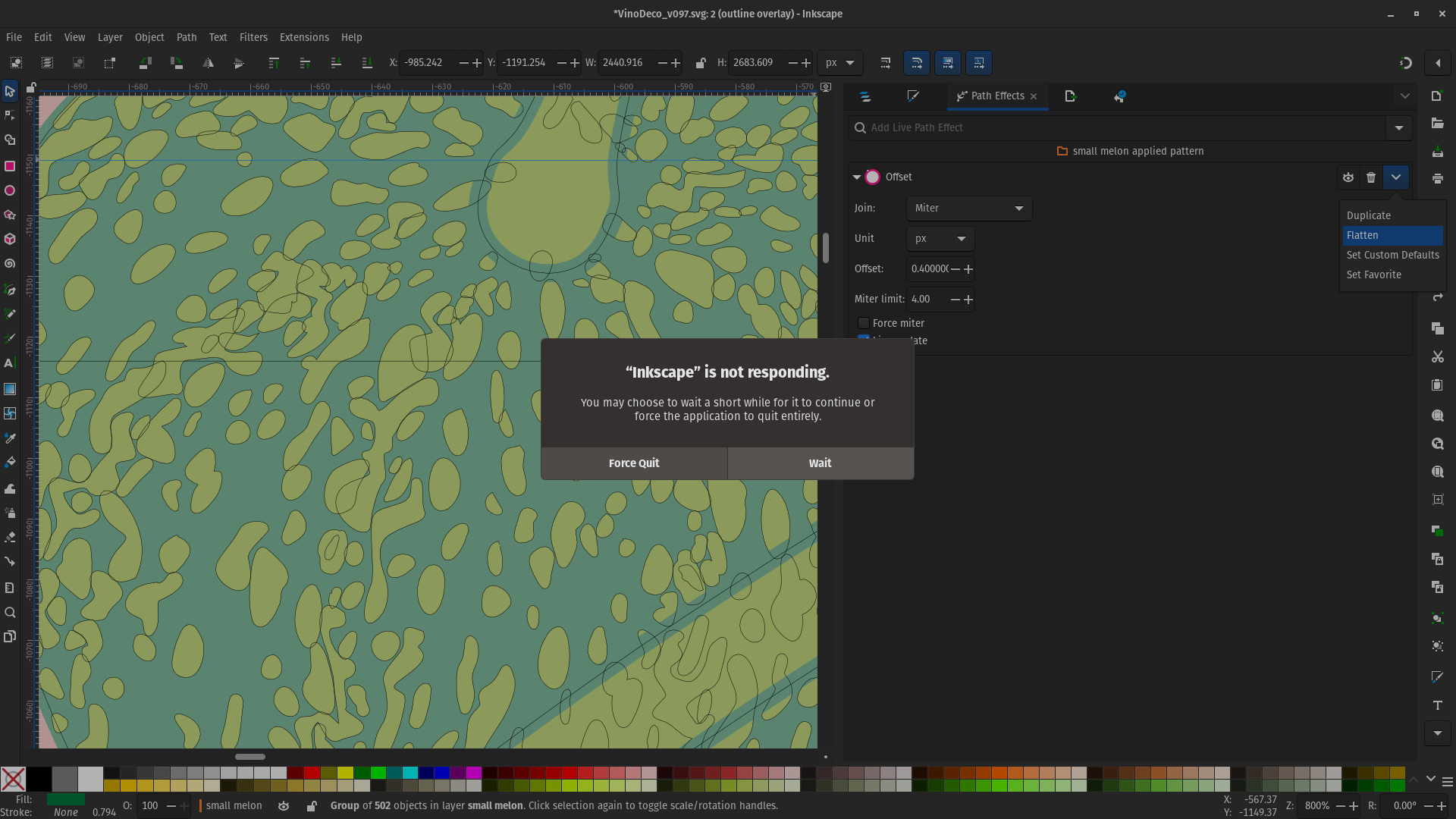Open the Extensions menu
The width and height of the screenshot is (1456, 819).
303,37
